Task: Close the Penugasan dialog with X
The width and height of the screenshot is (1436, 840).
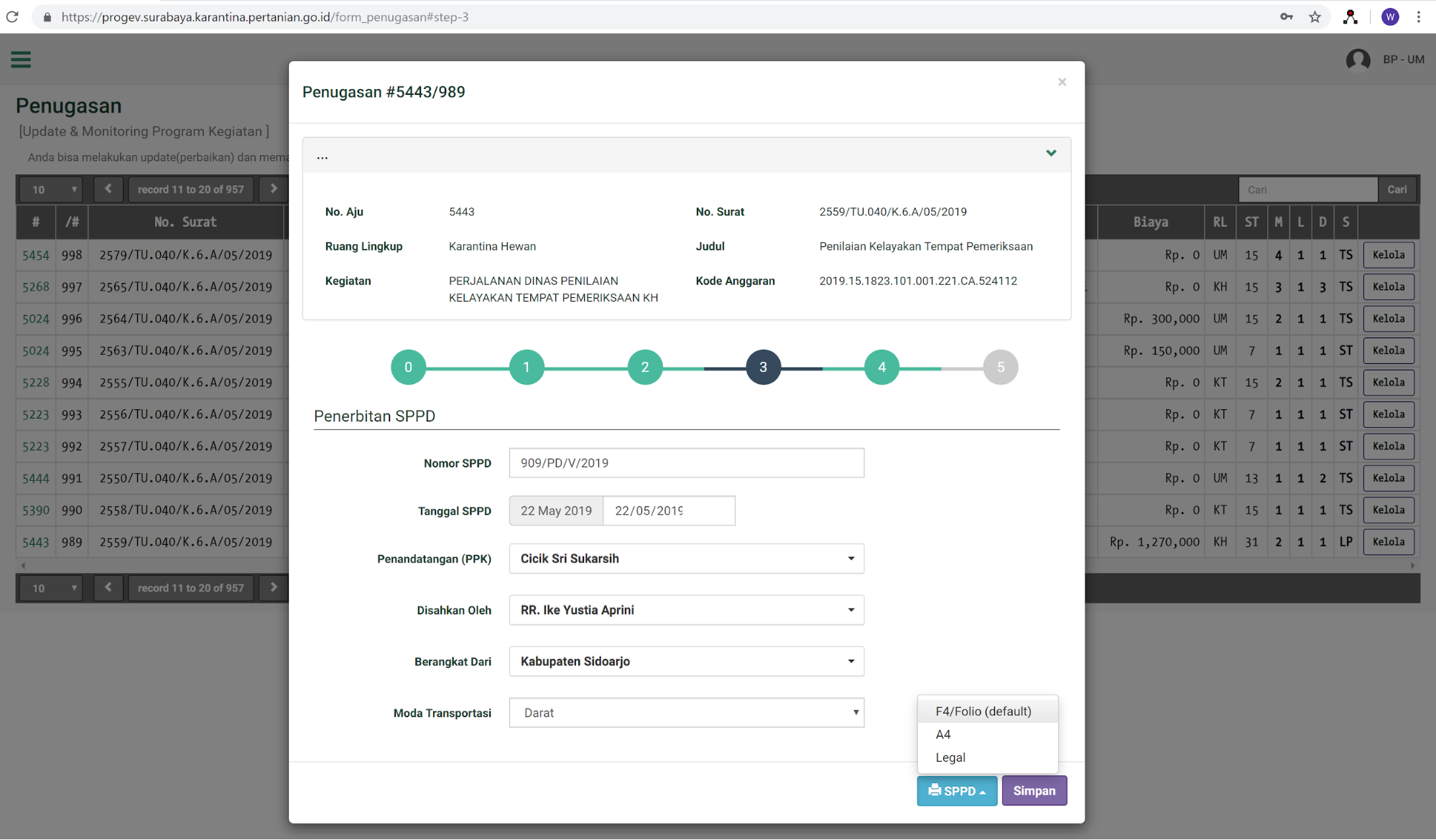Action: coord(1062,82)
